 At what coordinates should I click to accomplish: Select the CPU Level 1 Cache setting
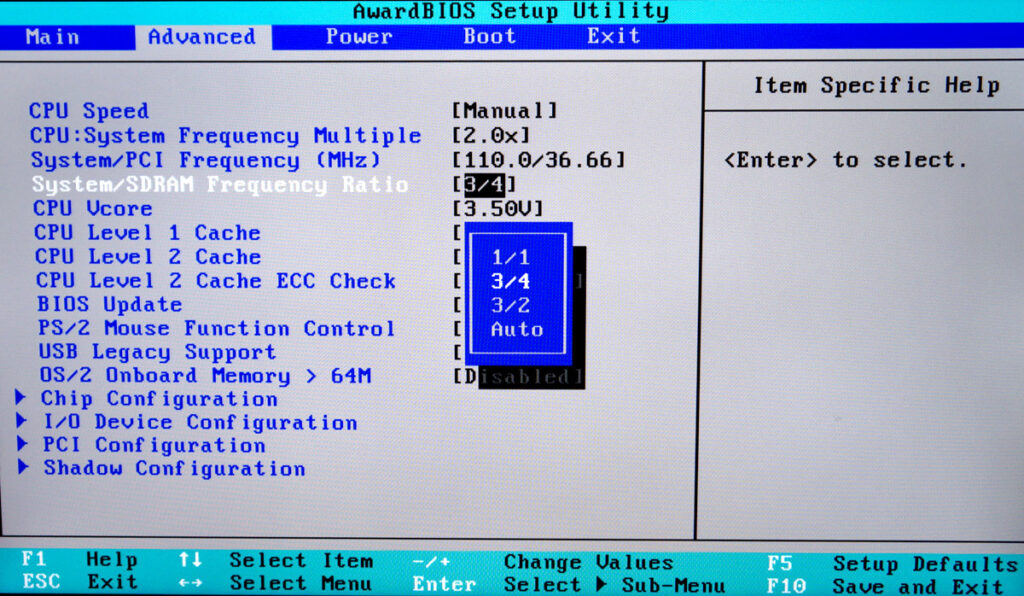[146, 233]
